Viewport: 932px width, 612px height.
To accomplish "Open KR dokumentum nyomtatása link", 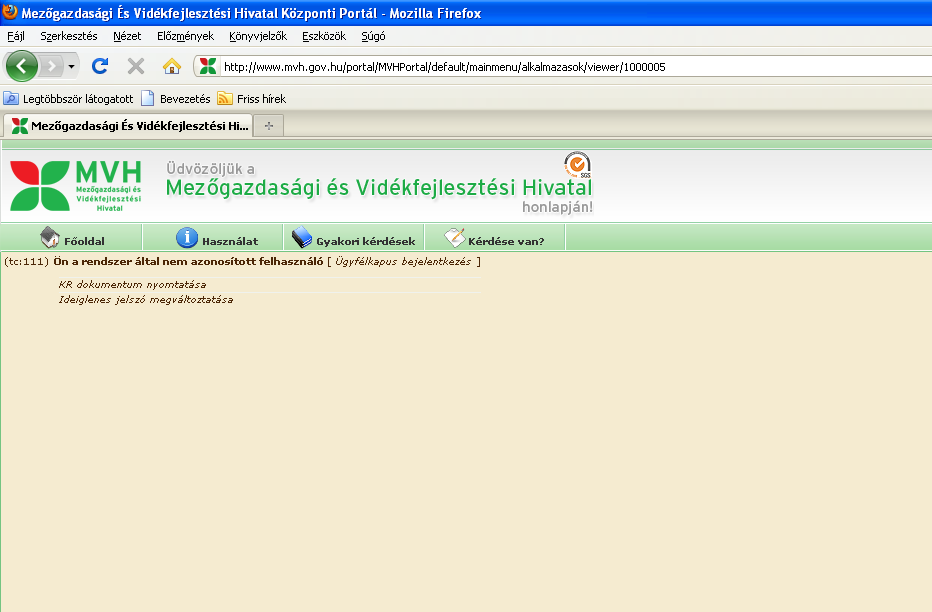I will coord(132,285).
